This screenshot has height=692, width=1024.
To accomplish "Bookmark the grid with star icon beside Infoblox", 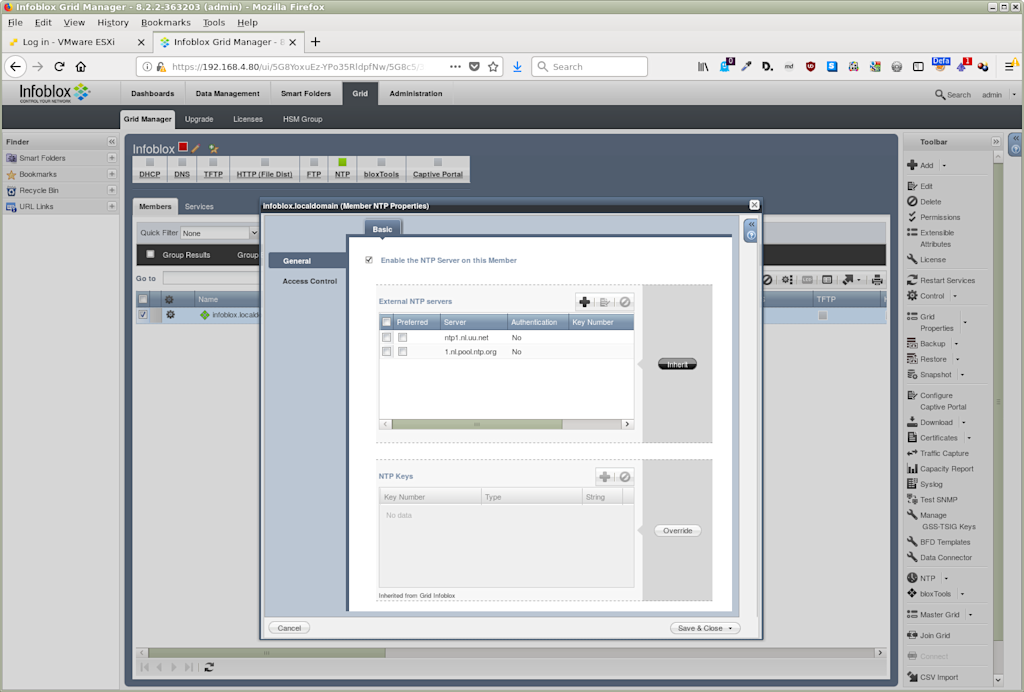I will click(214, 149).
